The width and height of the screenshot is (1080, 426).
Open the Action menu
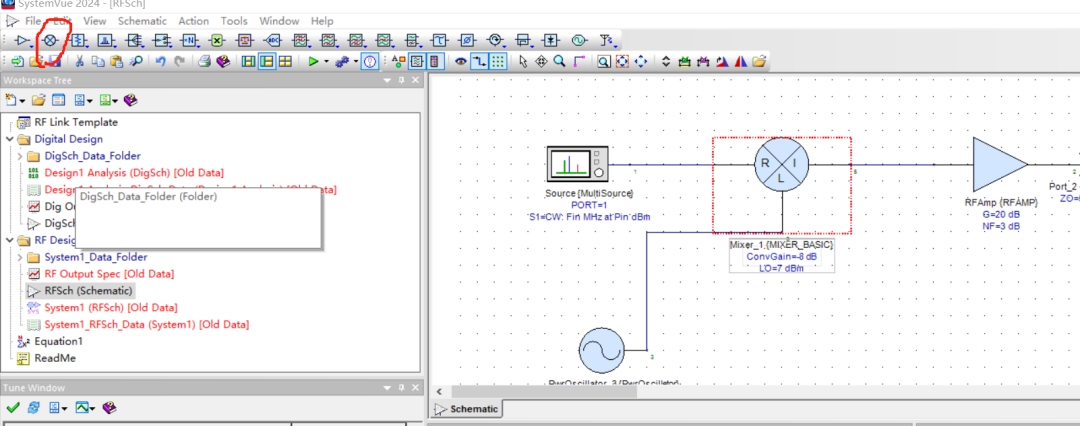[x=194, y=21]
